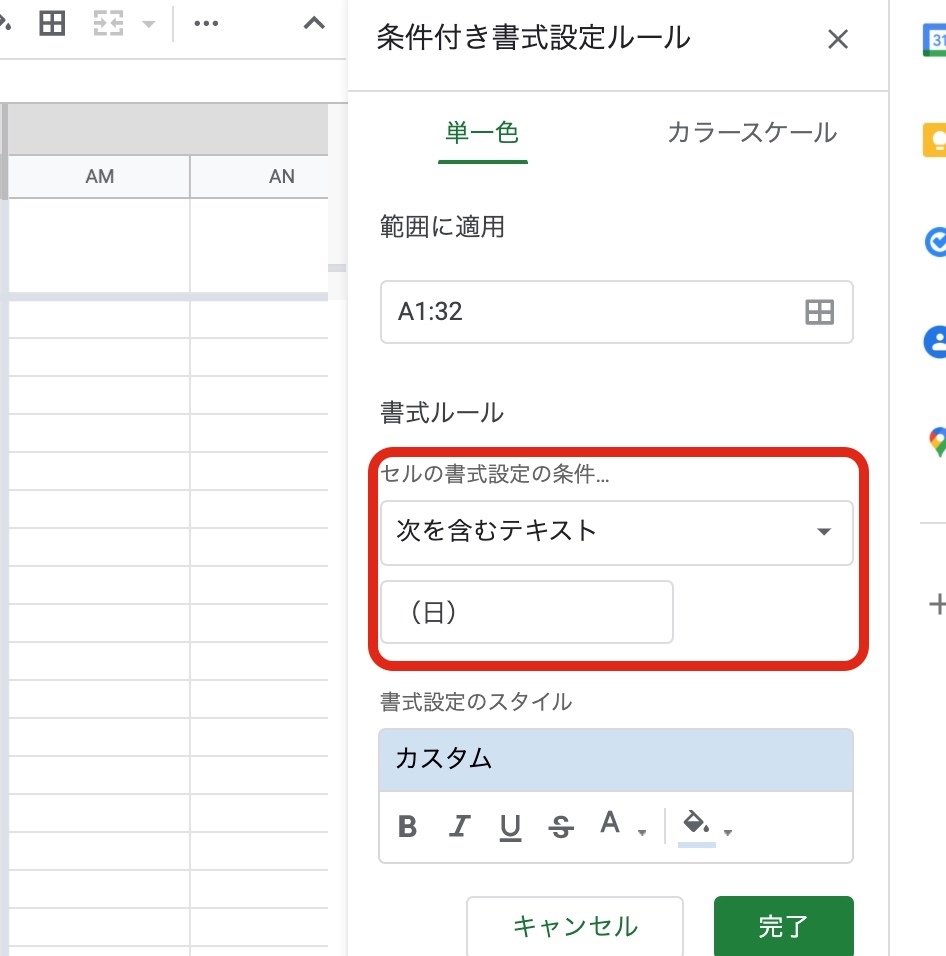Viewport: 946px width, 956px height.
Task: Click the merge cells icon
Action: click(x=108, y=23)
